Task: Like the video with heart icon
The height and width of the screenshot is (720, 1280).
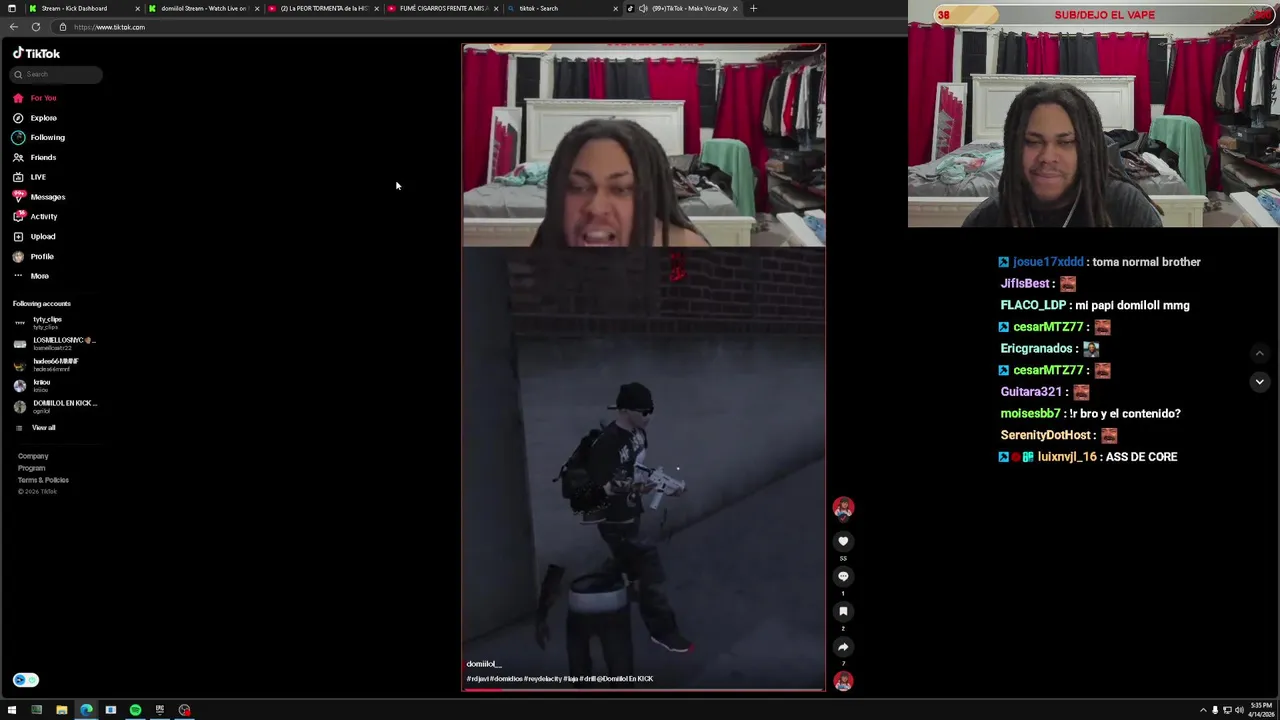Action: [x=843, y=541]
